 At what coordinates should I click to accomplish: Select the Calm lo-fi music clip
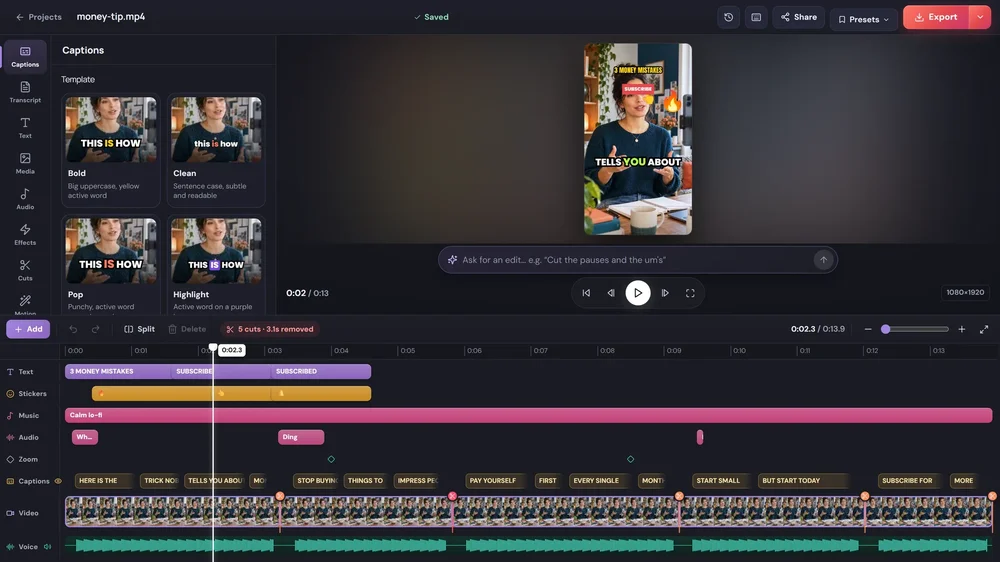pyautogui.click(x=528, y=415)
